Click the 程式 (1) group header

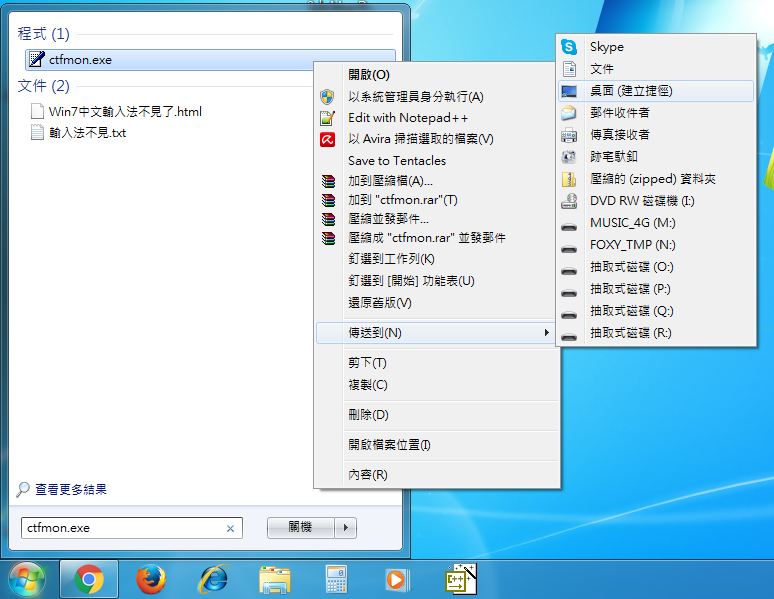pyautogui.click(x=43, y=34)
